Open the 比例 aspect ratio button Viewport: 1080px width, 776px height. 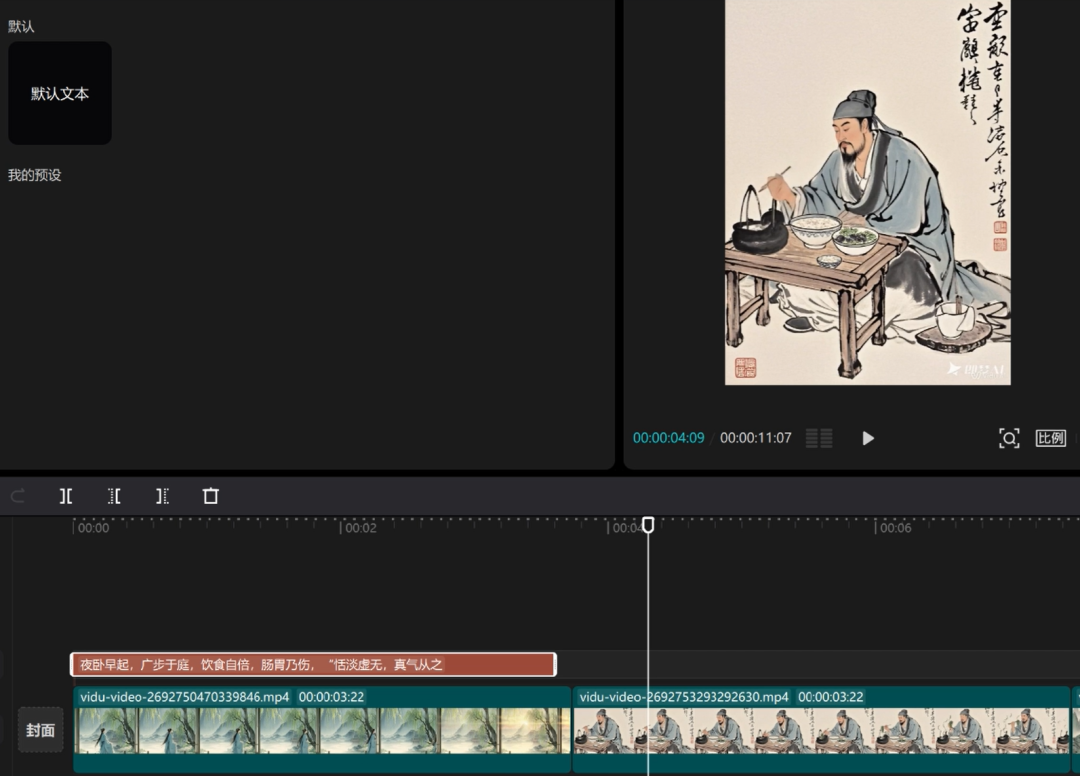point(1050,438)
